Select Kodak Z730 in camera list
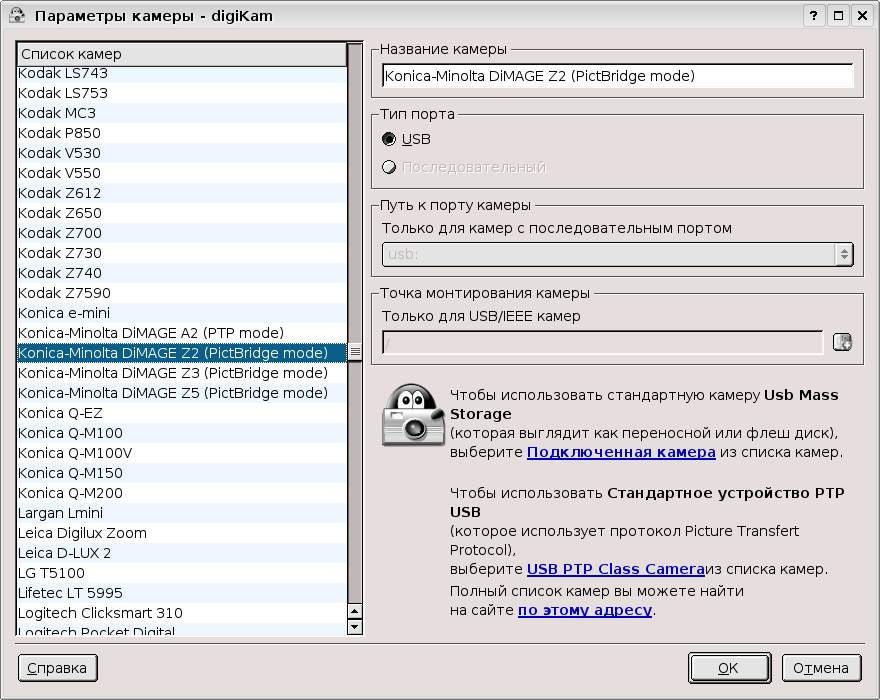 [x=182, y=253]
